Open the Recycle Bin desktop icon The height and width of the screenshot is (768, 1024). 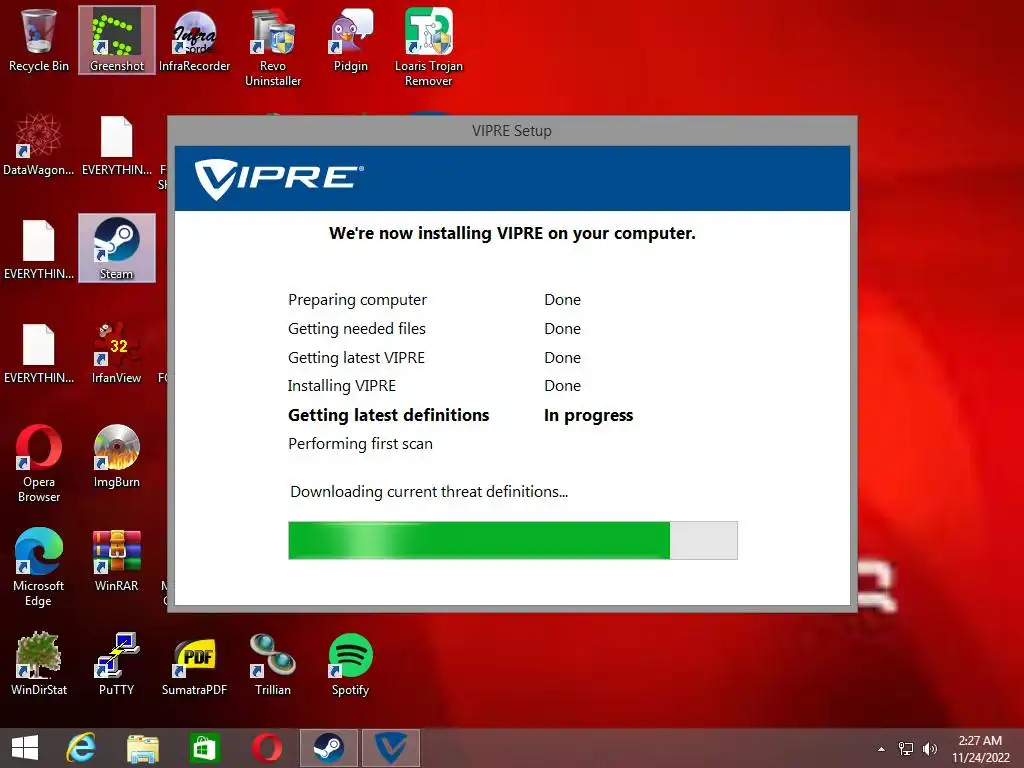pos(39,39)
